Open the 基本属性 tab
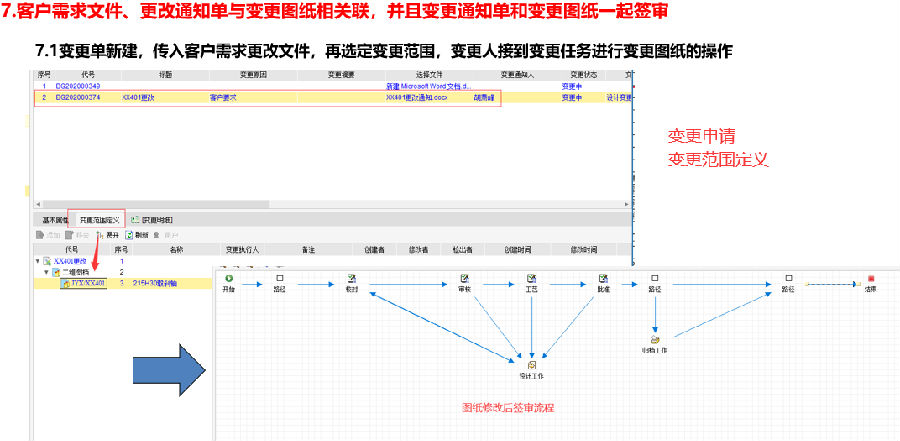The width and height of the screenshot is (900, 441). (55, 220)
